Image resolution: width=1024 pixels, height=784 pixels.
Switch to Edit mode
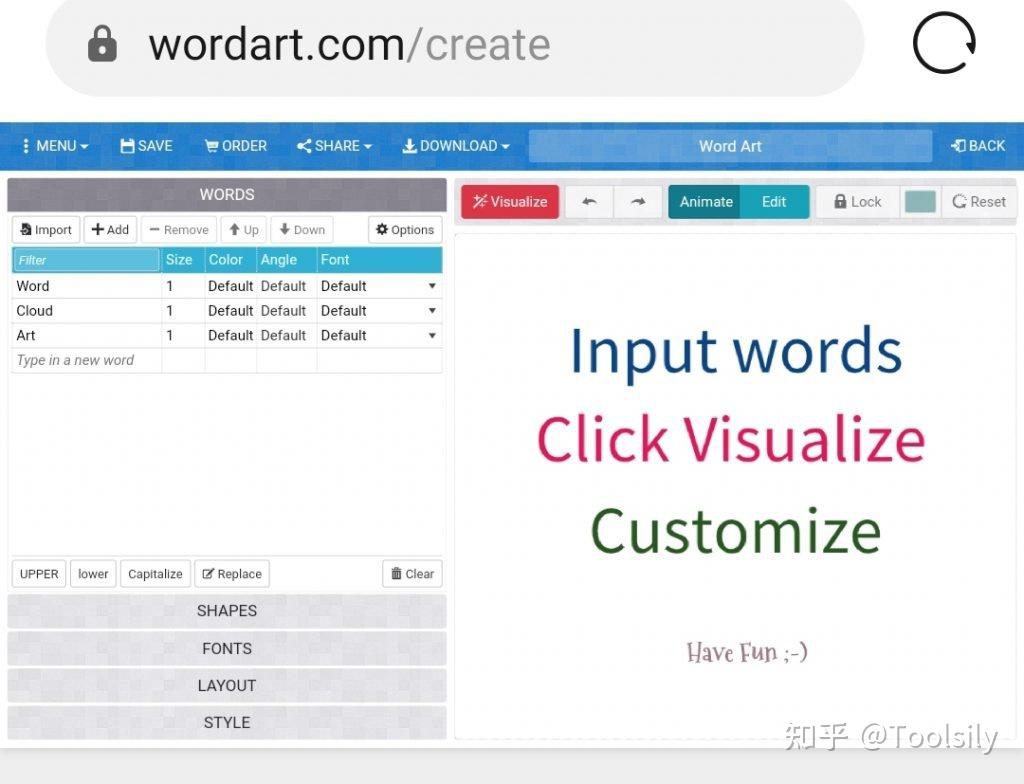[774, 201]
